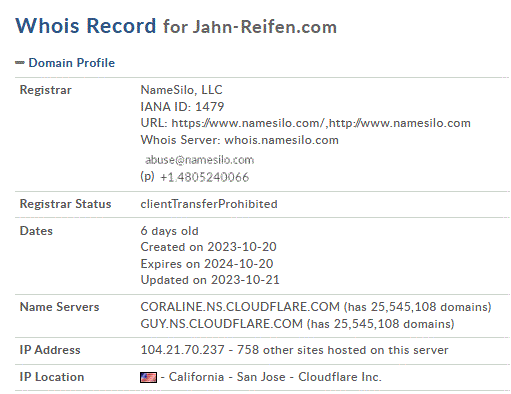Viewport: 511px width, 394px height.
Task: Click the 'Registrar Status' row label
Action: click(65, 204)
